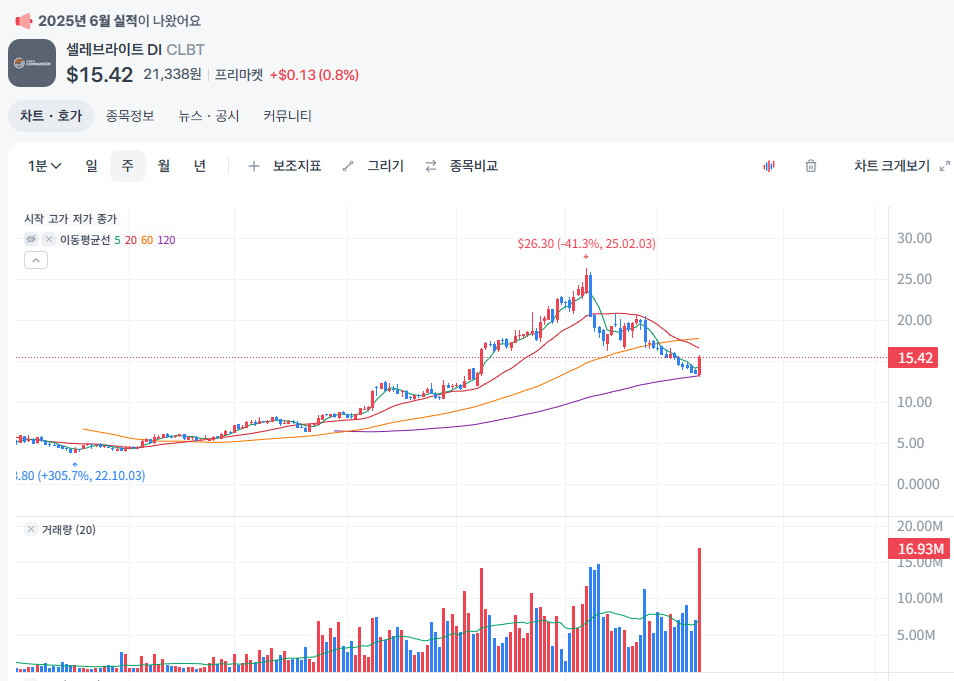Open the 그리기 drawing tools
The image size is (954, 681).
(373, 166)
